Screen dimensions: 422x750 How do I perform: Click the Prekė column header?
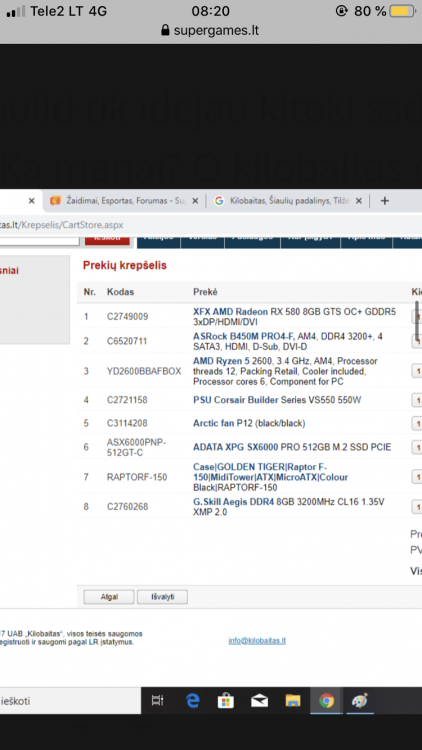point(205,292)
